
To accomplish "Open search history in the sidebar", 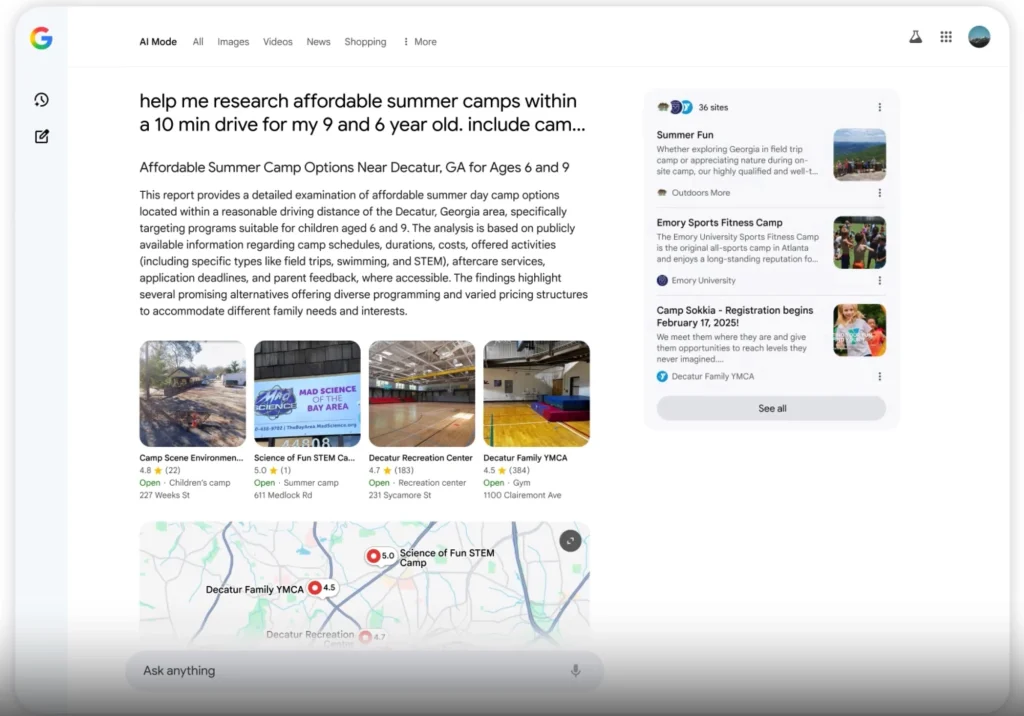I will coord(42,100).
